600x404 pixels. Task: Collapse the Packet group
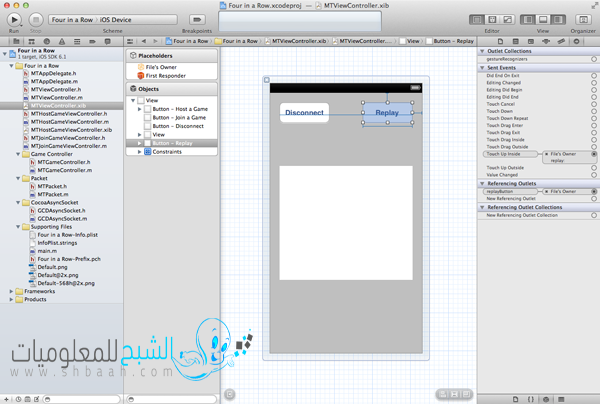click(x=18, y=178)
